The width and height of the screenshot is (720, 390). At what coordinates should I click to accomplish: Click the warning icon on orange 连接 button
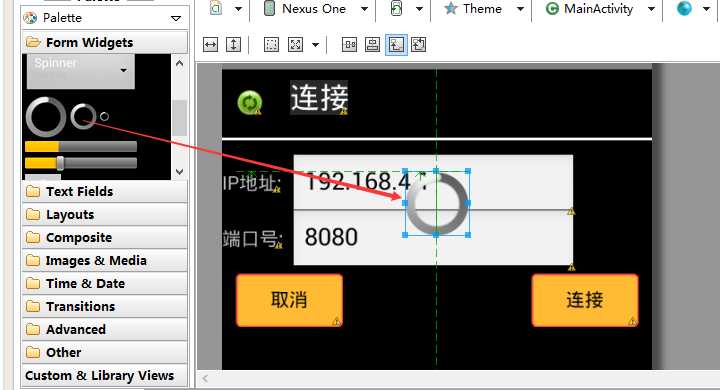tap(632, 321)
